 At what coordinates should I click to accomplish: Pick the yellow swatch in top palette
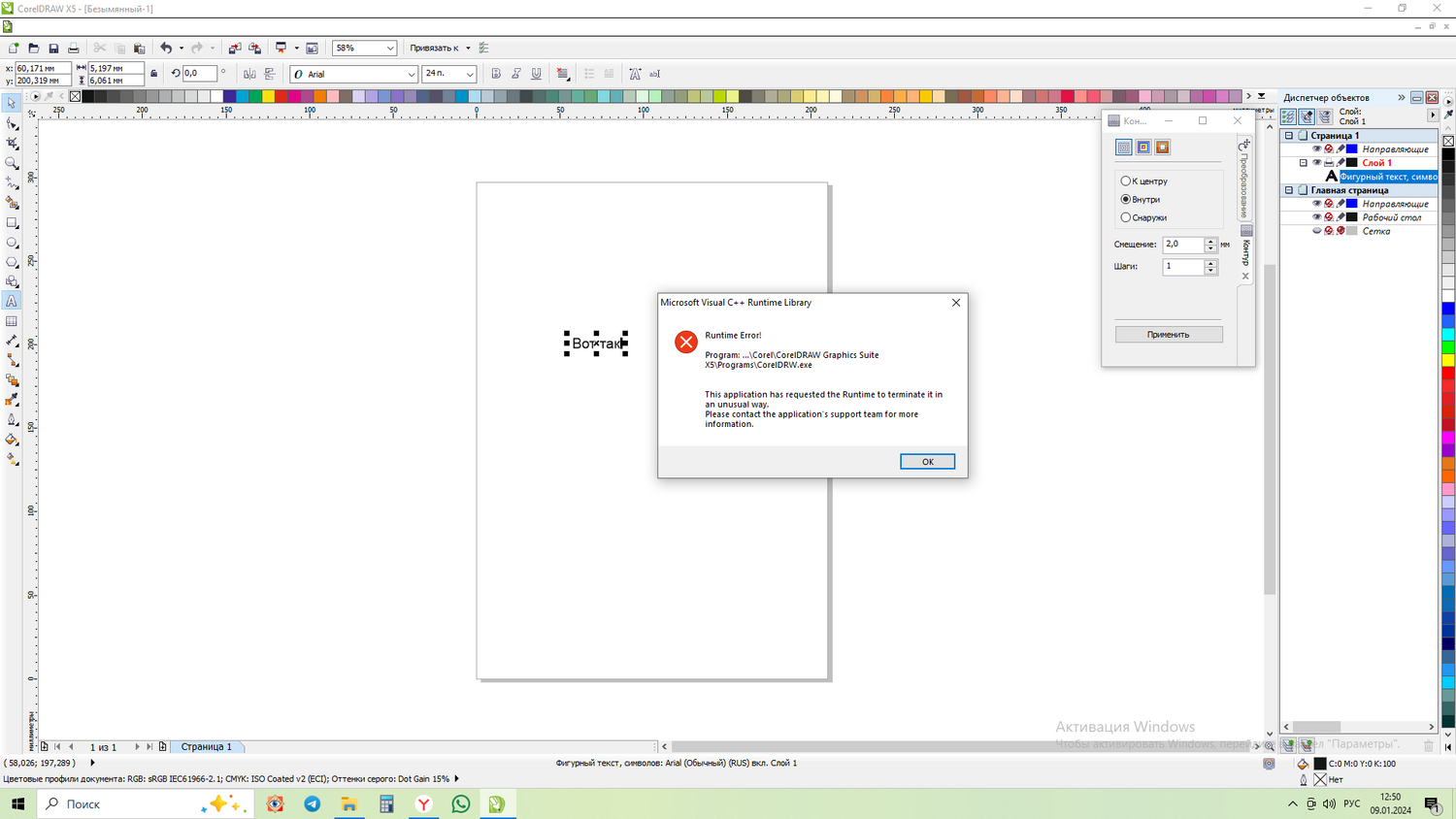268,96
